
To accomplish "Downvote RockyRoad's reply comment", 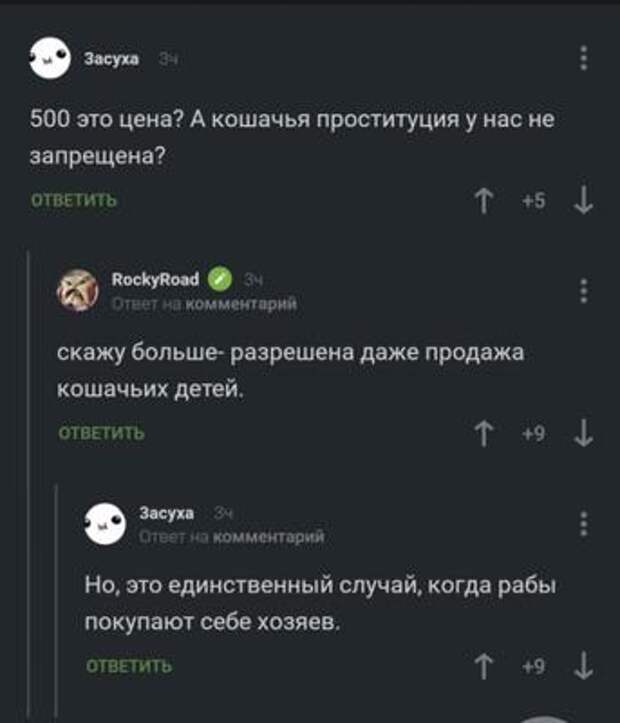I will tap(584, 433).
